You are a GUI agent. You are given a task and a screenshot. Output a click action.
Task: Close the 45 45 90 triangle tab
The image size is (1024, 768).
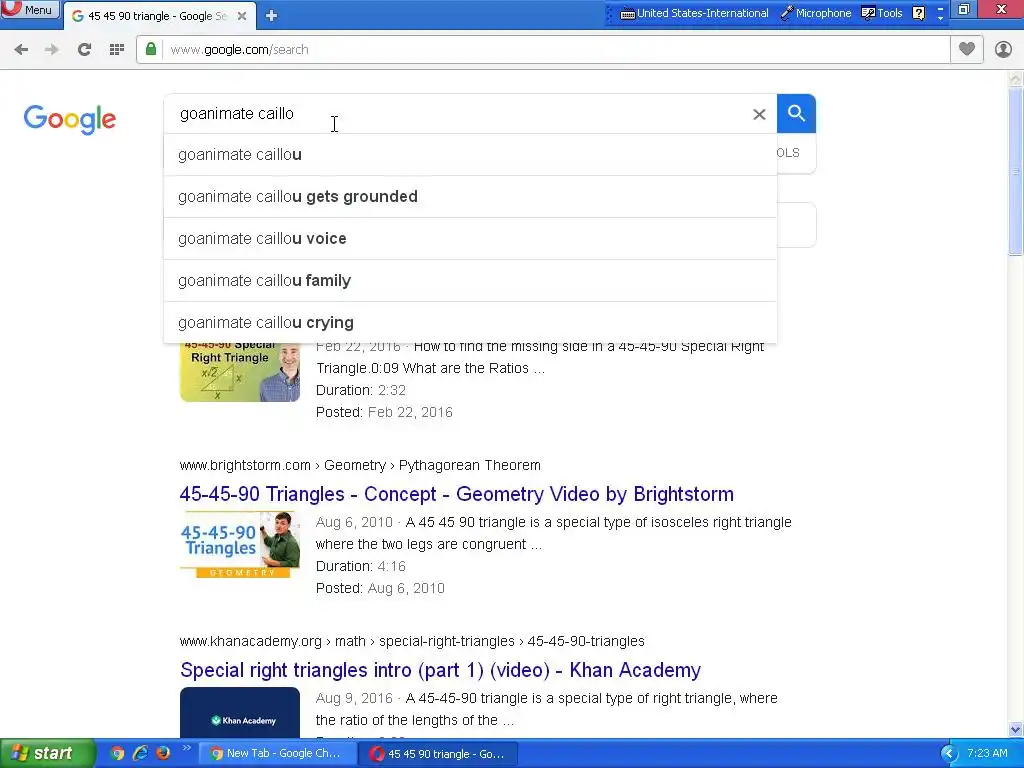tap(242, 16)
